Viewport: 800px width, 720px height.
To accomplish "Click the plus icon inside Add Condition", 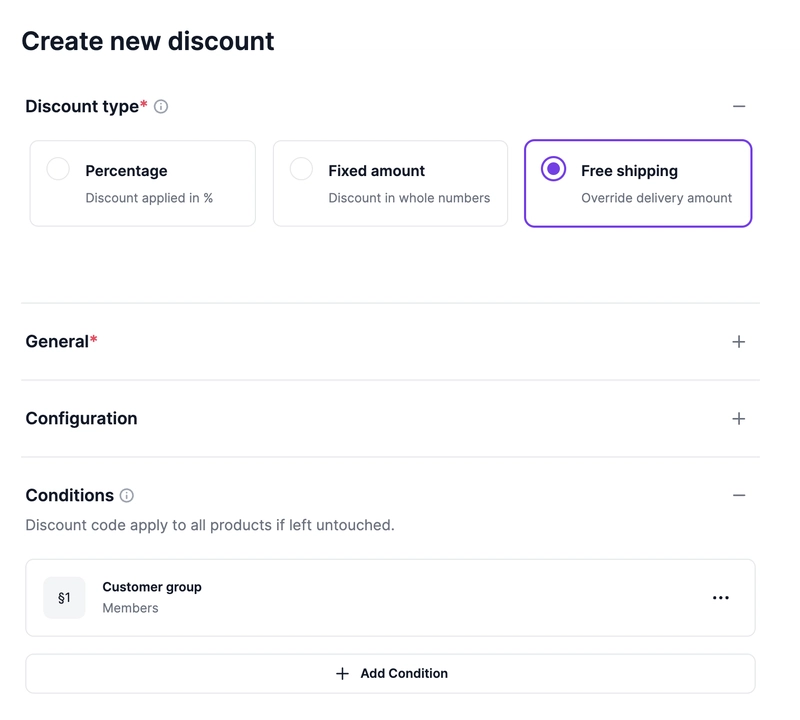I will click(342, 674).
